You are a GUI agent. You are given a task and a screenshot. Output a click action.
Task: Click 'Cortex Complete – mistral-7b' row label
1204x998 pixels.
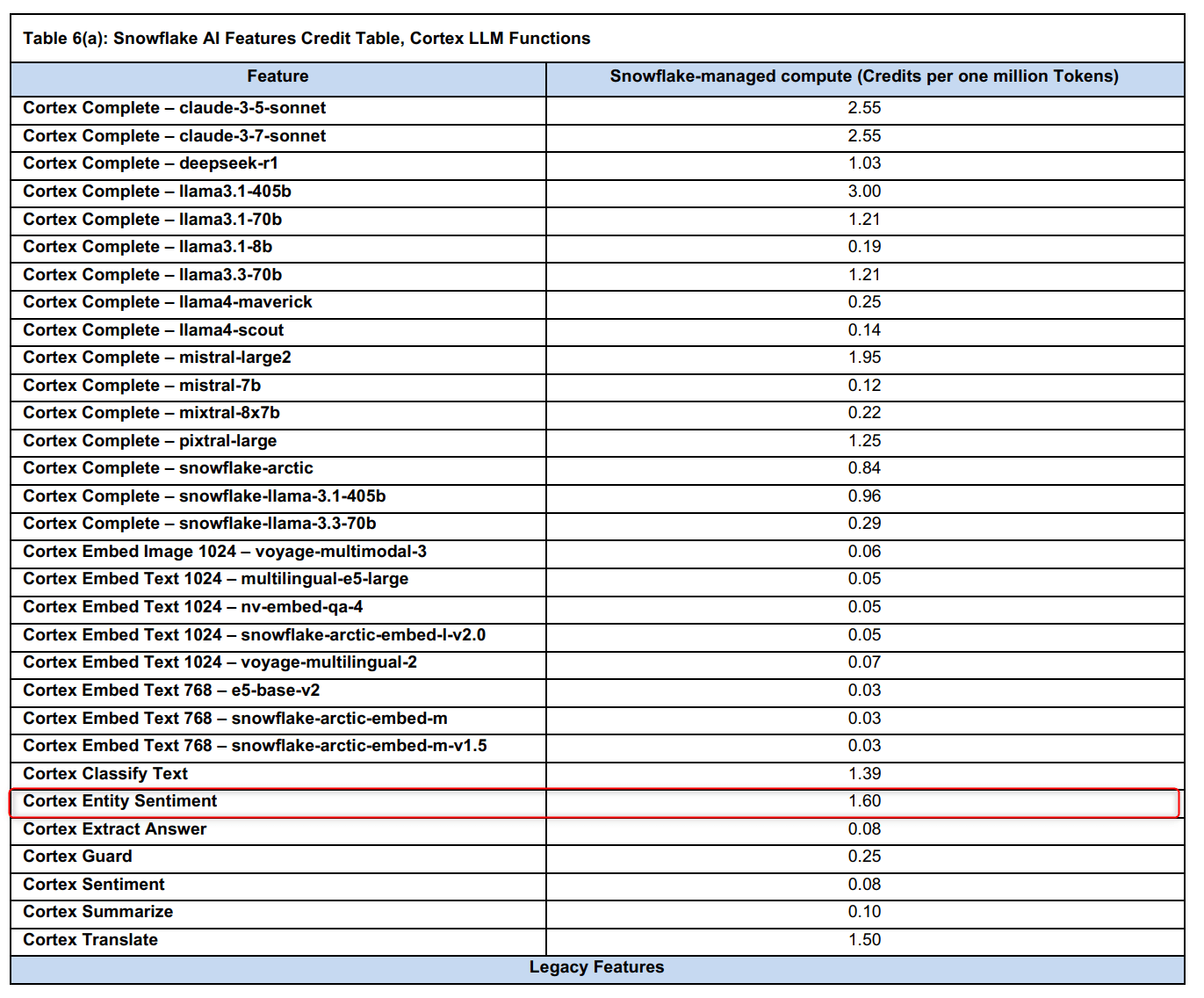[141, 386]
